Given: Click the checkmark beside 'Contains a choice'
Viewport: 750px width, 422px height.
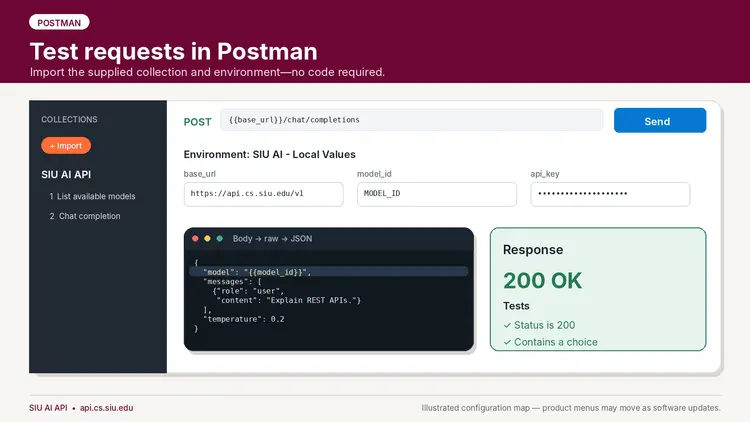Looking at the screenshot, I should coord(507,343).
